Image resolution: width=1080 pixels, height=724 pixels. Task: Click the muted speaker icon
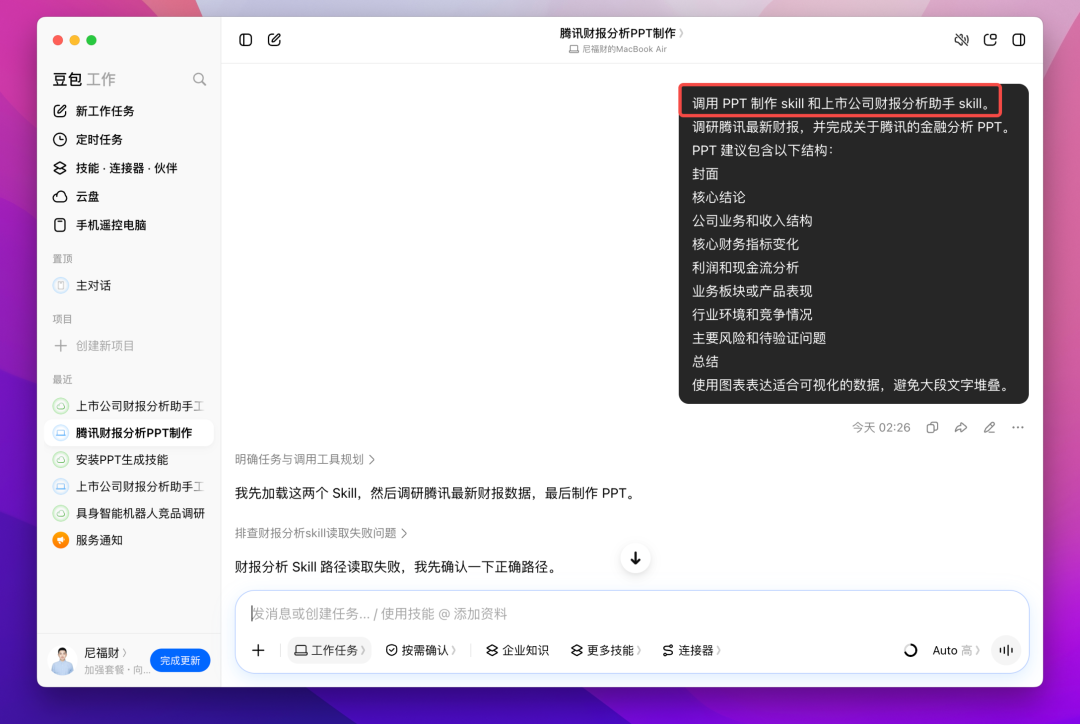(962, 40)
